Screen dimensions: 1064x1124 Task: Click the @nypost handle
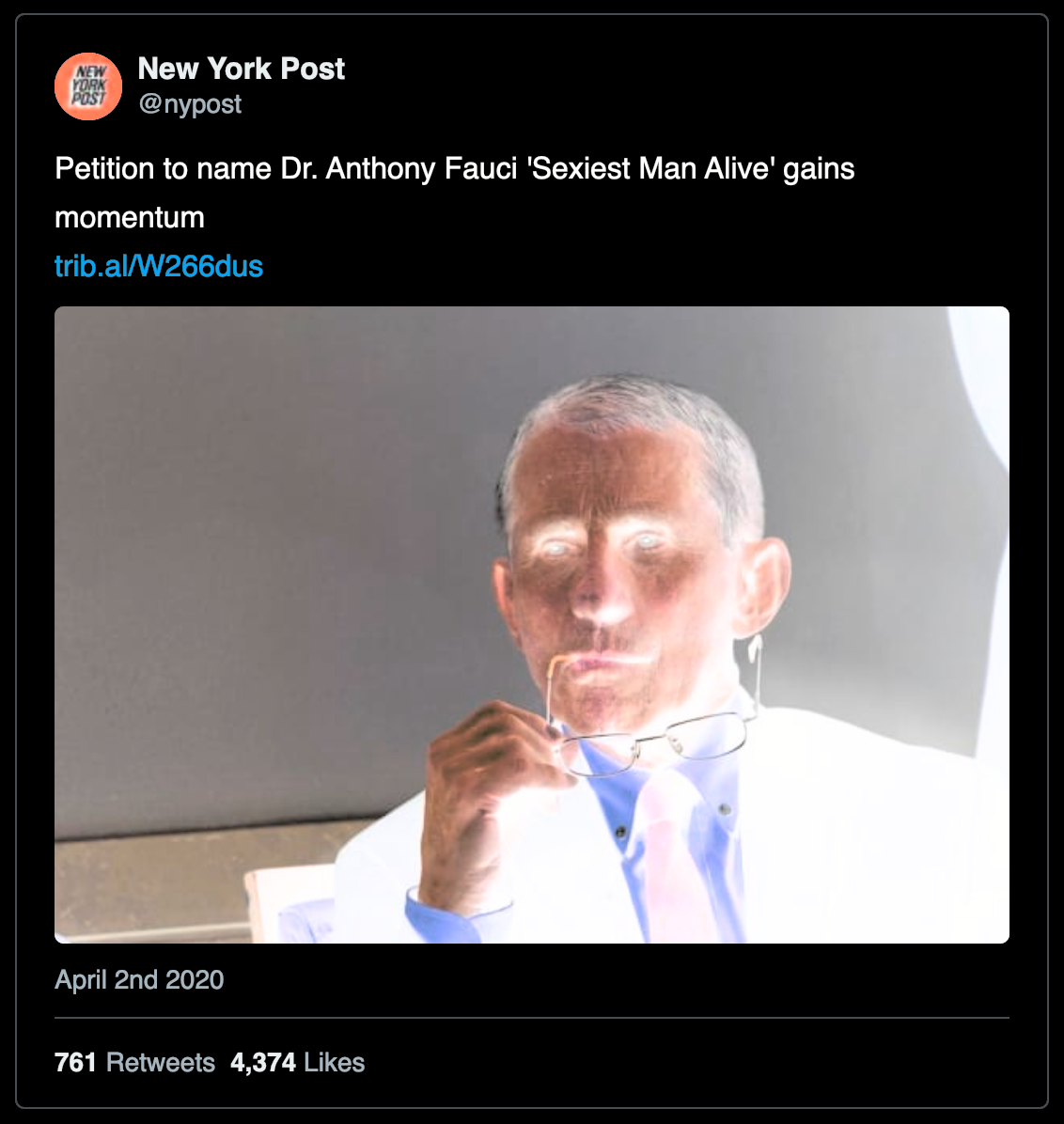(190, 104)
